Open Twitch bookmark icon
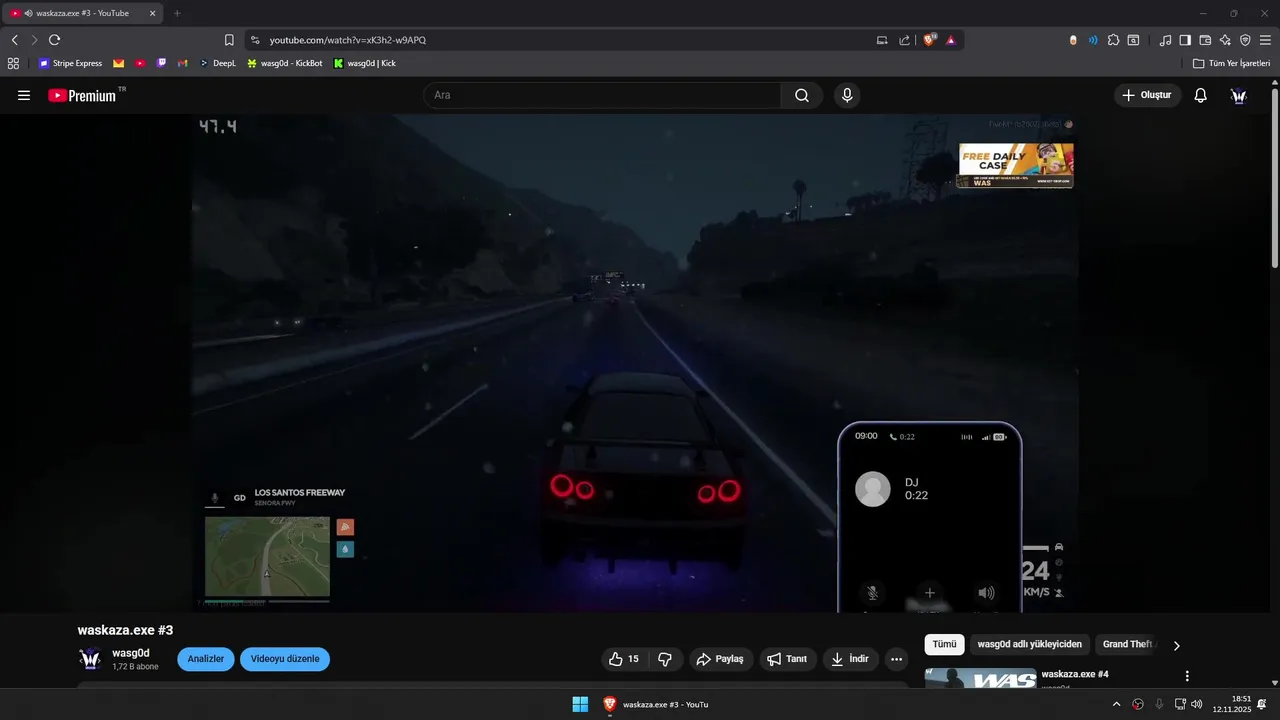 (x=162, y=63)
